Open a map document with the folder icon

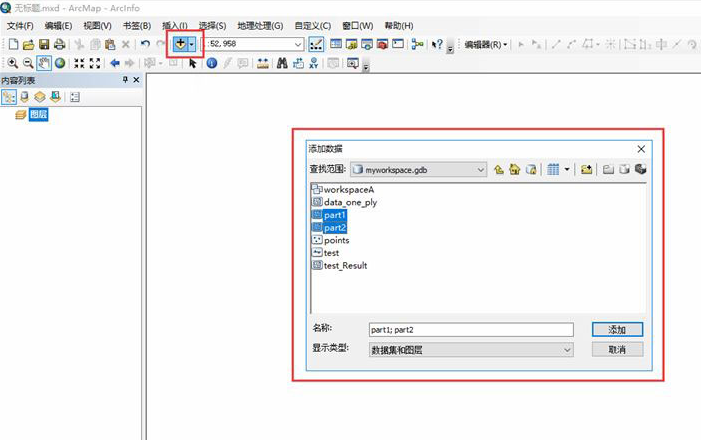[29, 44]
